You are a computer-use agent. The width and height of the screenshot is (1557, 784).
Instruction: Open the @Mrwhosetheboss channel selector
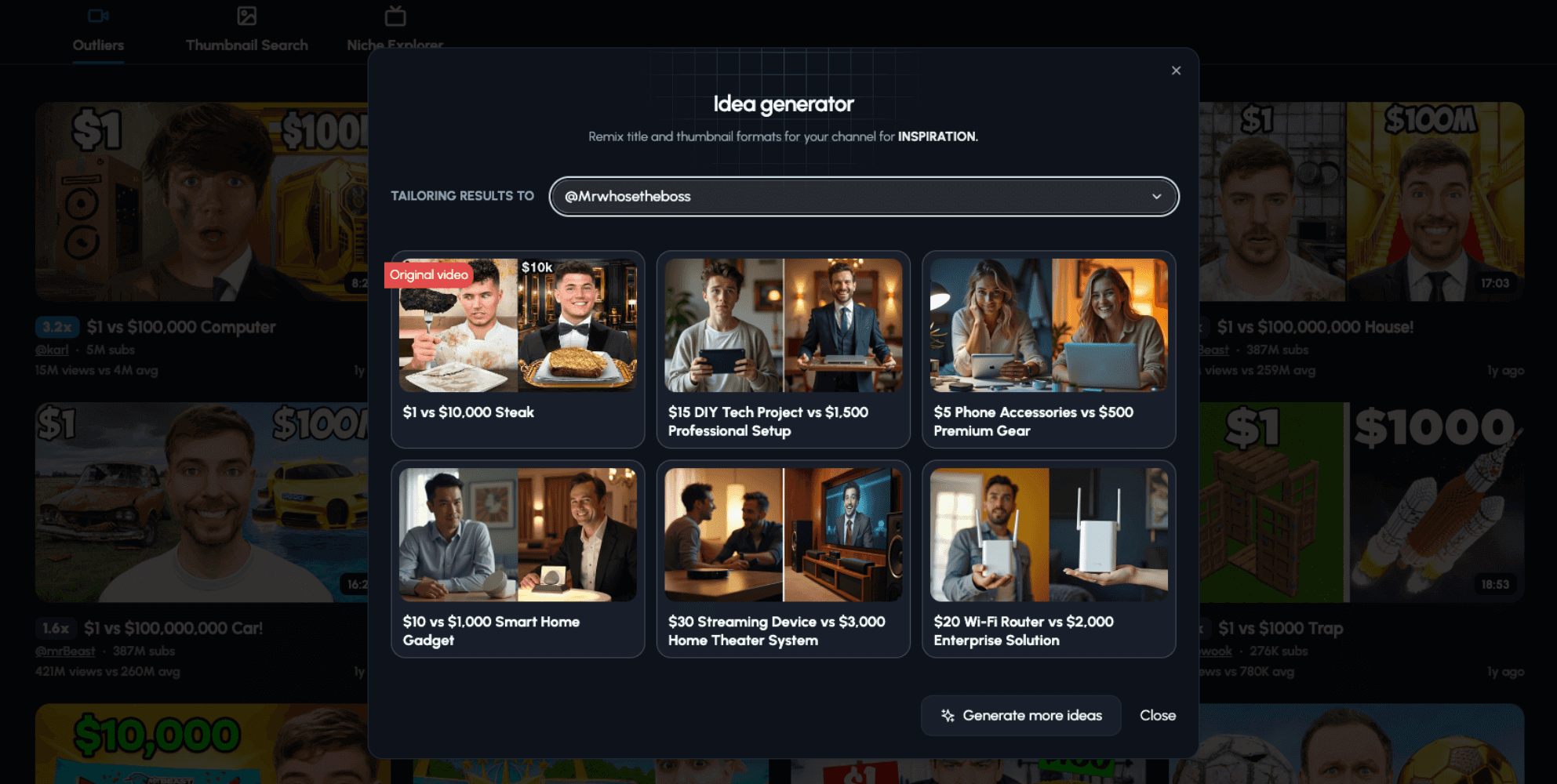point(863,197)
